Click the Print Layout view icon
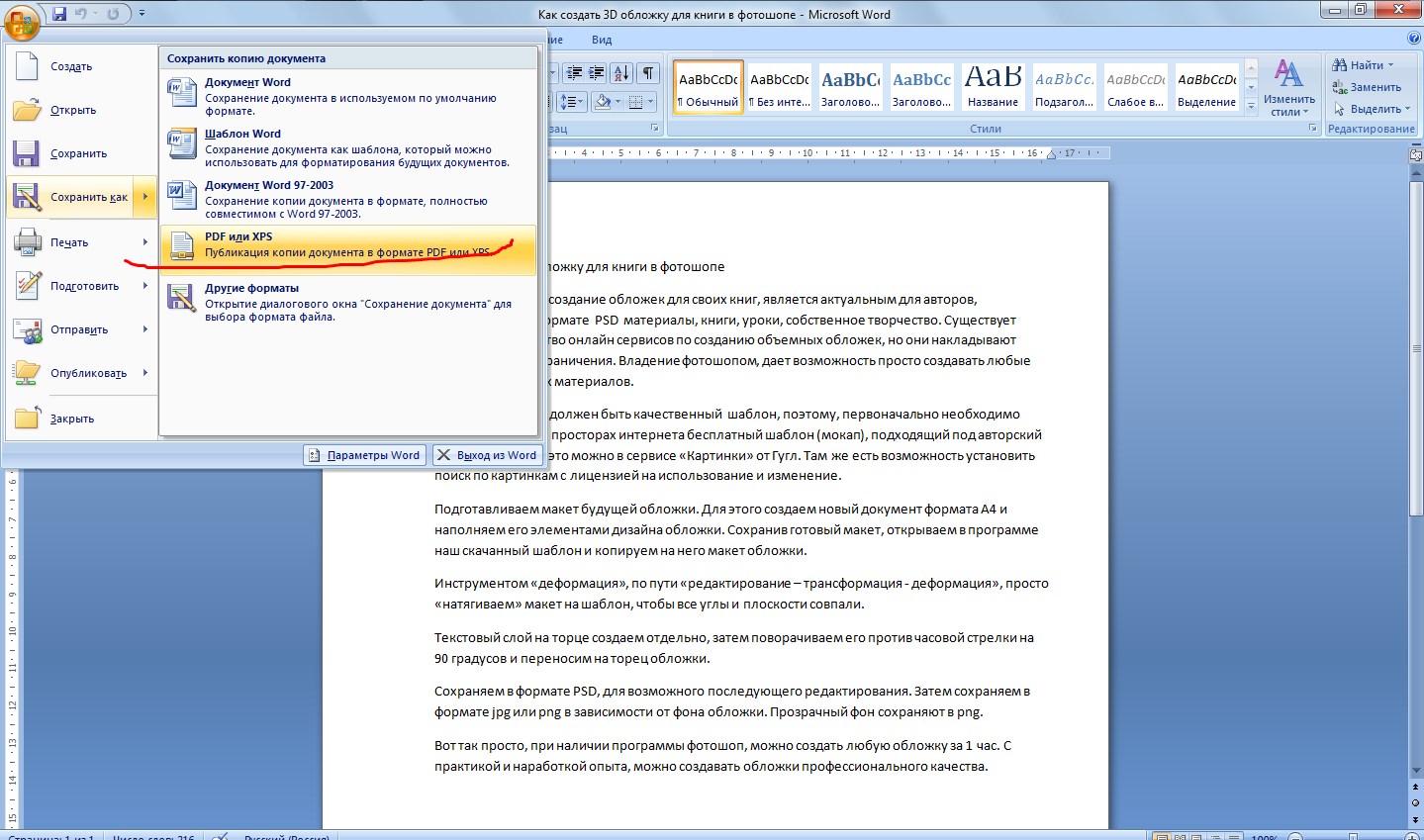 click(1162, 837)
